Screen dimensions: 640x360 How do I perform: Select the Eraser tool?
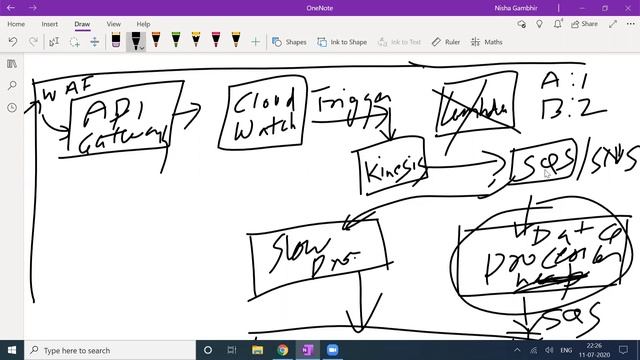pyautogui.click(x=116, y=41)
